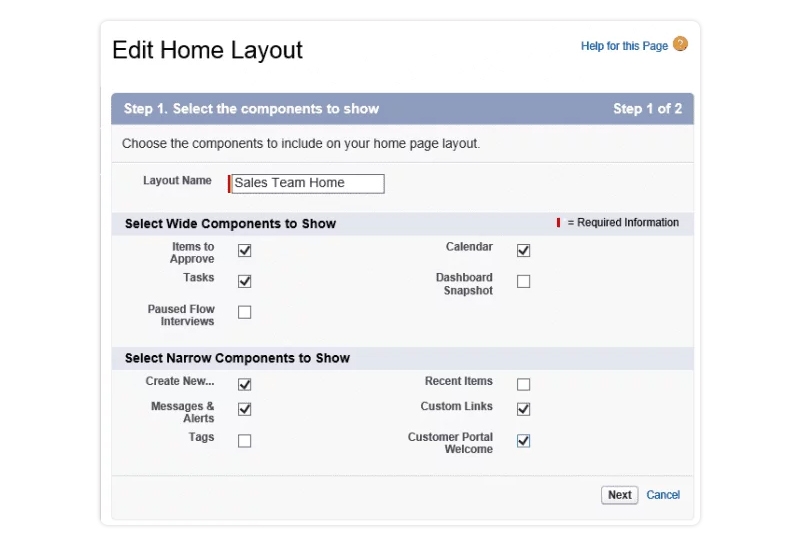Click the Layout Name label

[177, 181]
